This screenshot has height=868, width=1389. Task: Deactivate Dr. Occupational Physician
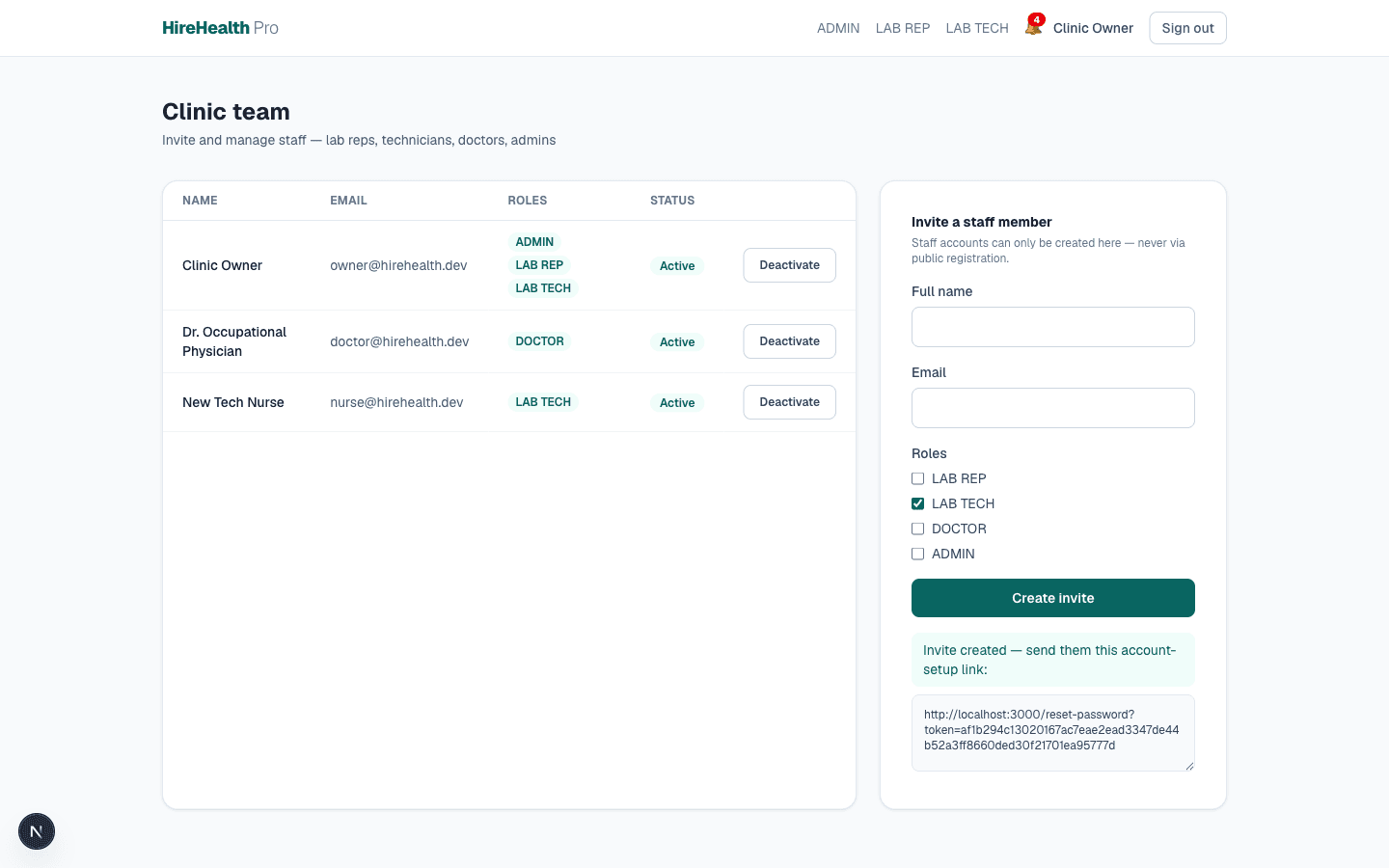click(x=789, y=341)
